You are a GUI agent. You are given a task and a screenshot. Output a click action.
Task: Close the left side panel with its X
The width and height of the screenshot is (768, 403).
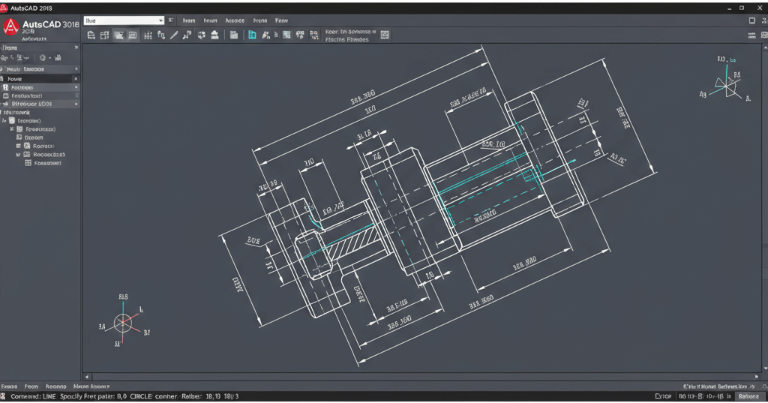coord(76,47)
